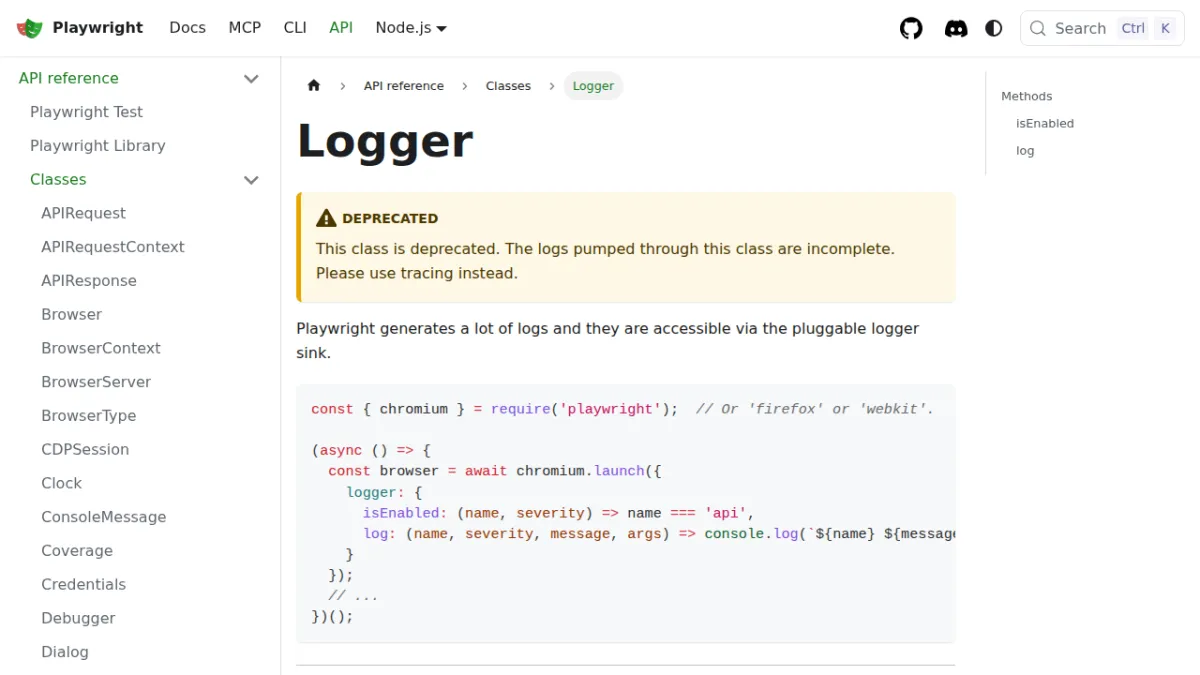Open the GitHub repository icon
The image size is (1200, 675).
click(x=911, y=28)
